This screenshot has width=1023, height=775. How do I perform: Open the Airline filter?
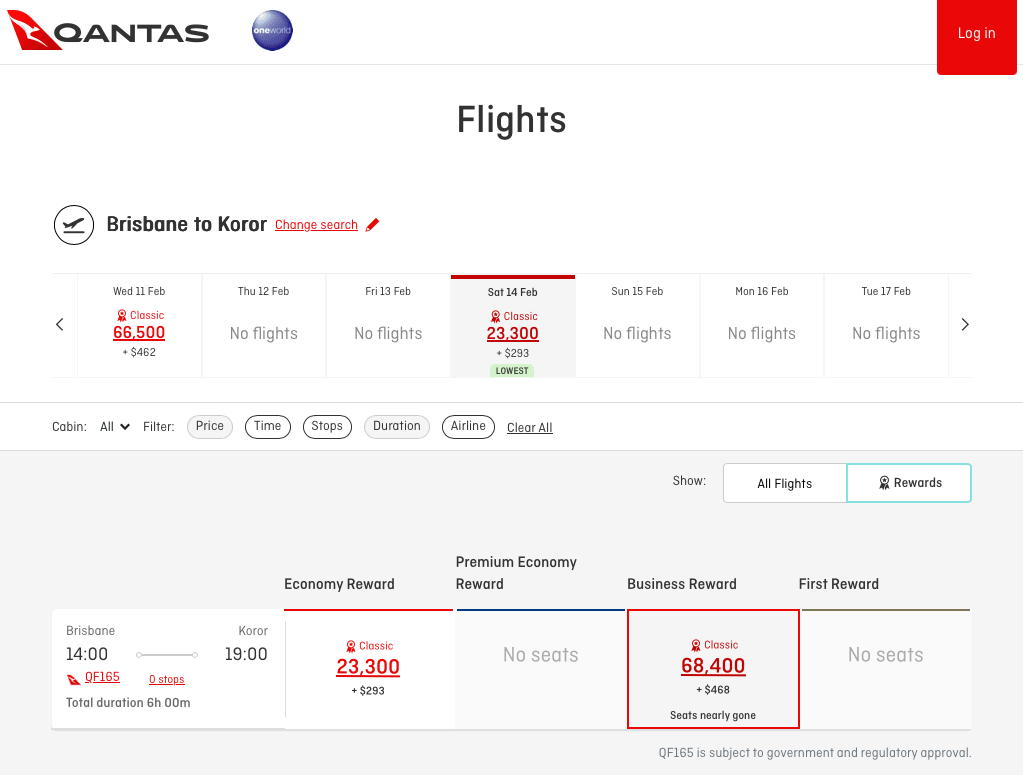coord(468,427)
